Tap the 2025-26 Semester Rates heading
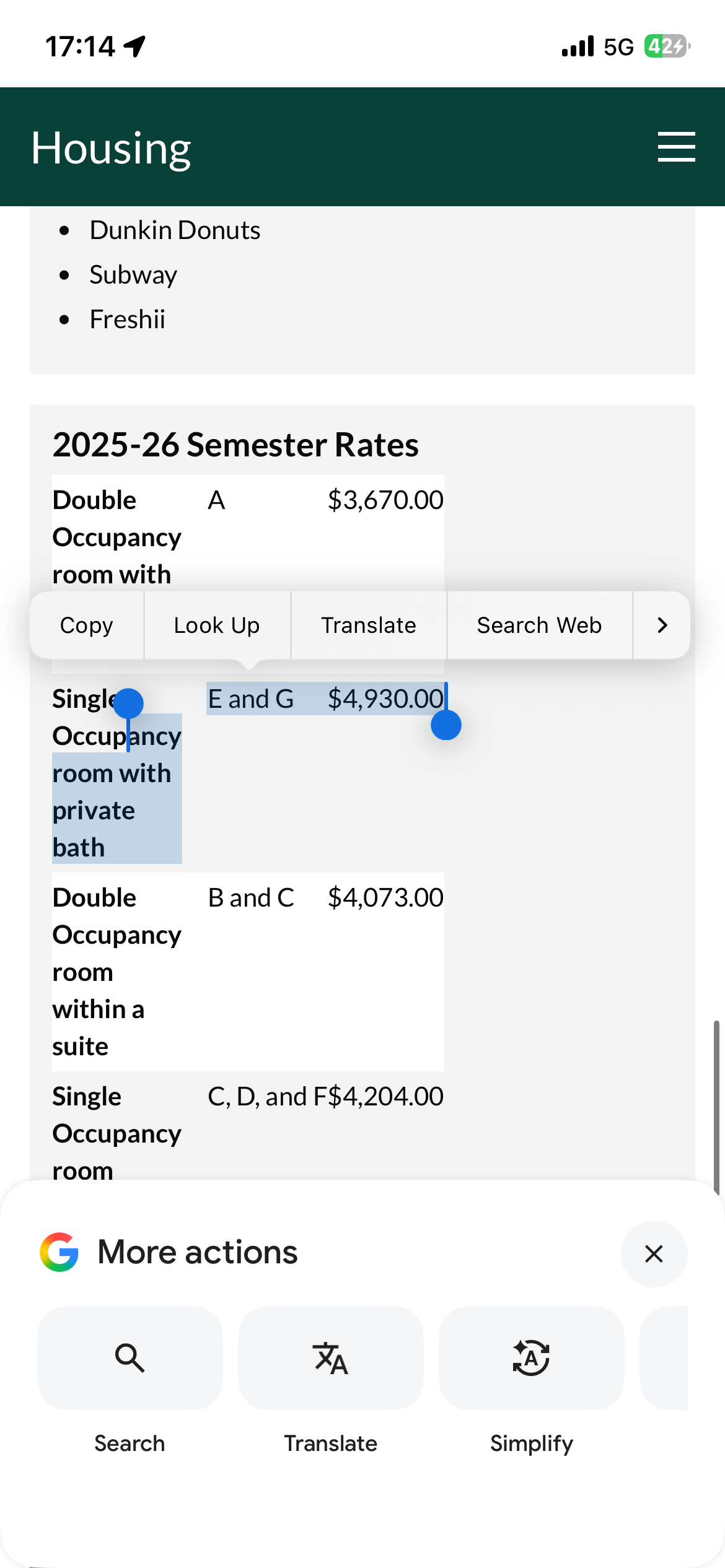The image size is (725, 1568). 235,445
